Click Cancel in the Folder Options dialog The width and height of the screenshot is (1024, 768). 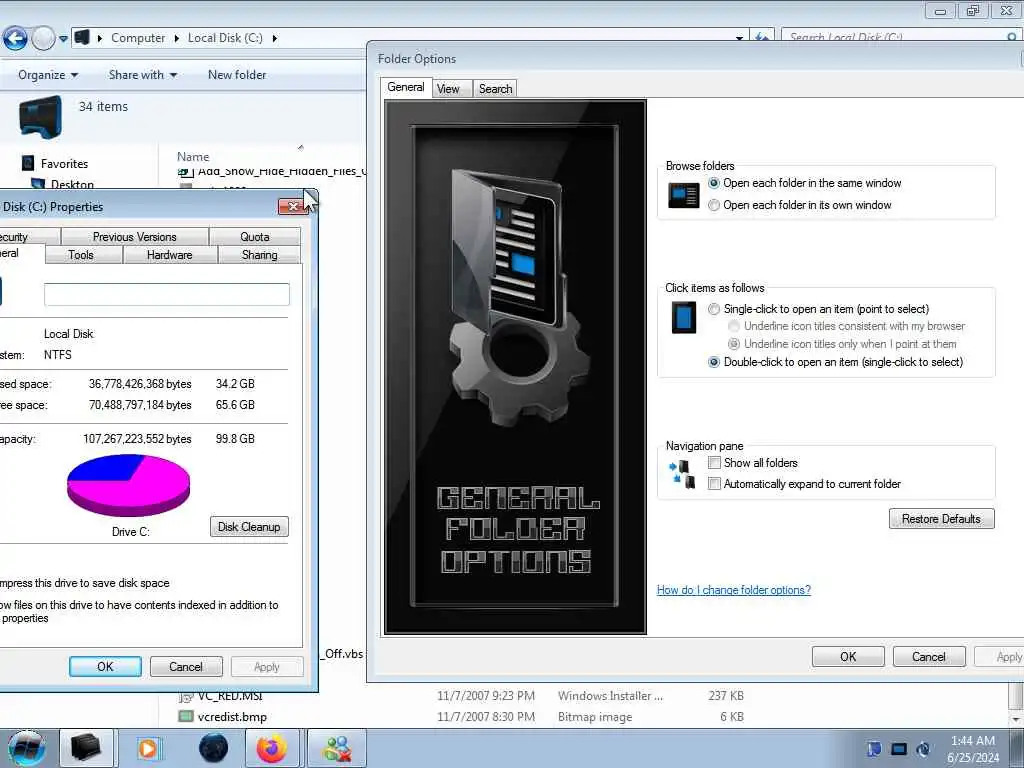[929, 656]
